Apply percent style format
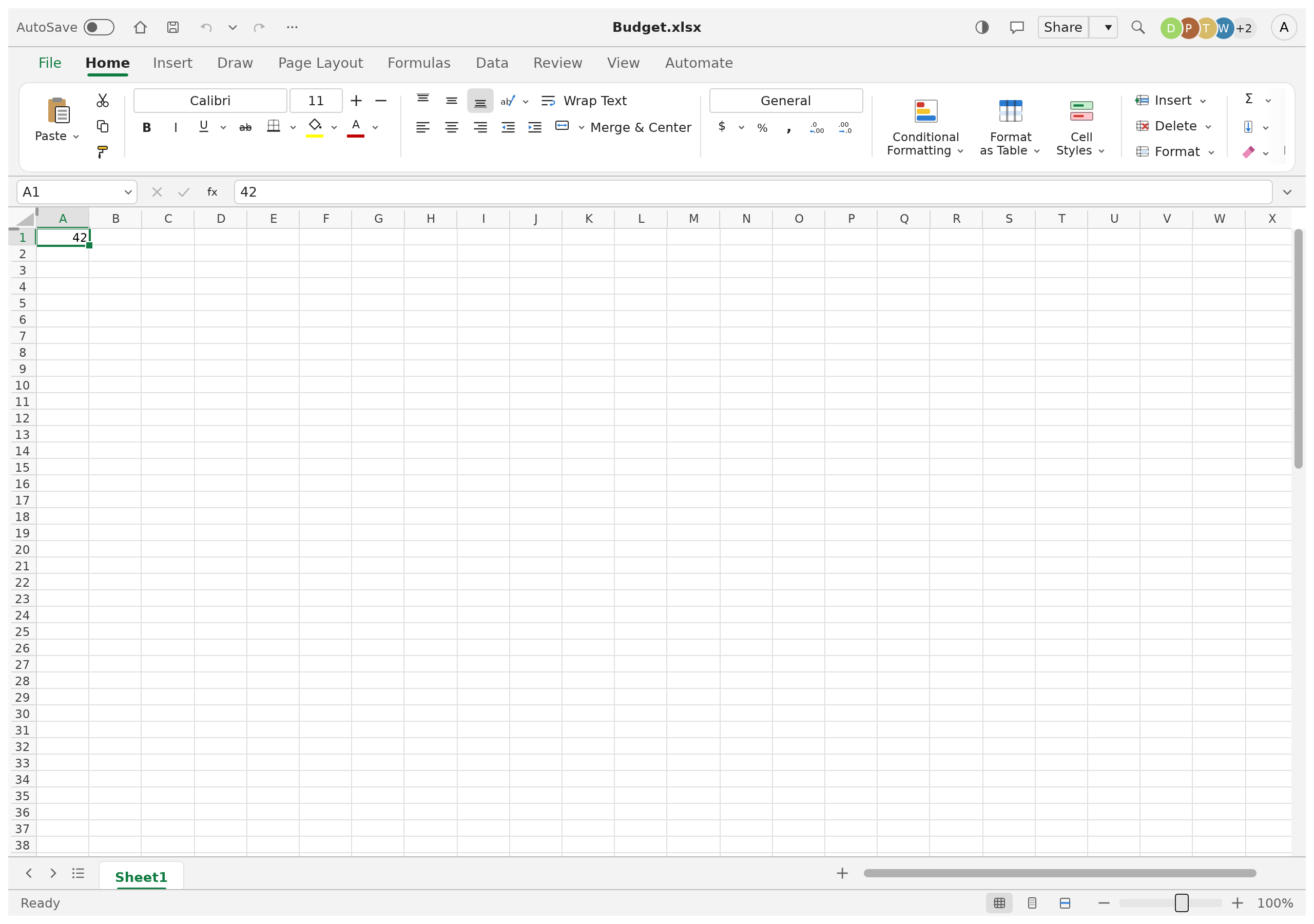 tap(762, 128)
